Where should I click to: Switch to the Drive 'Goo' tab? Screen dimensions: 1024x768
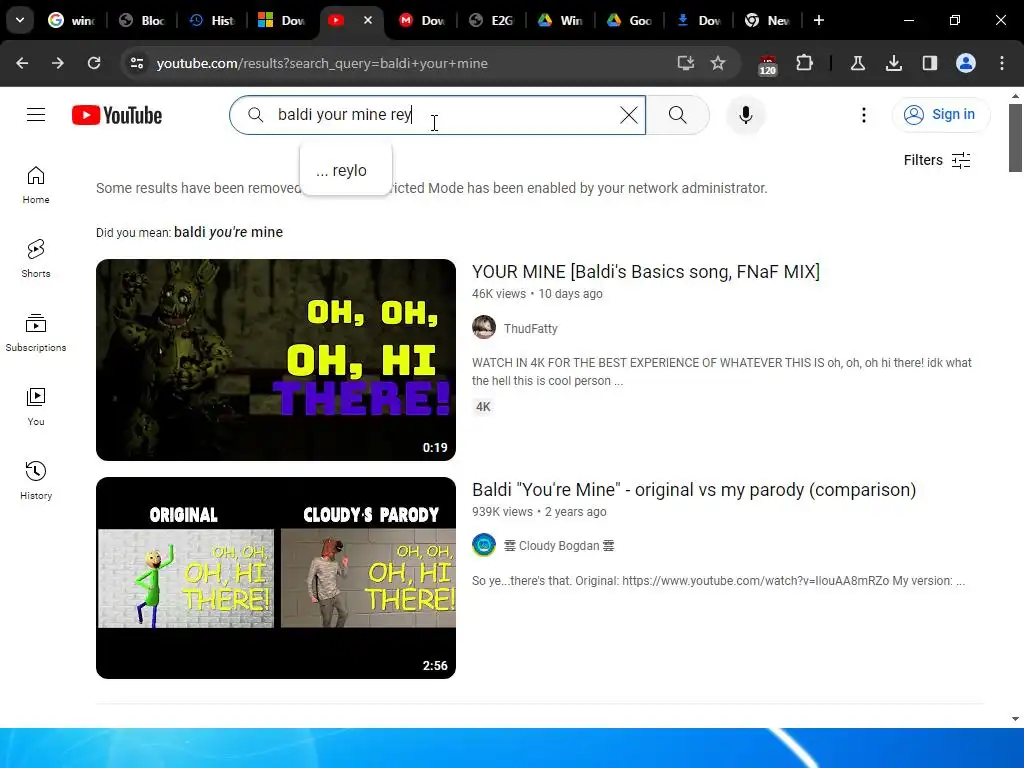631,20
